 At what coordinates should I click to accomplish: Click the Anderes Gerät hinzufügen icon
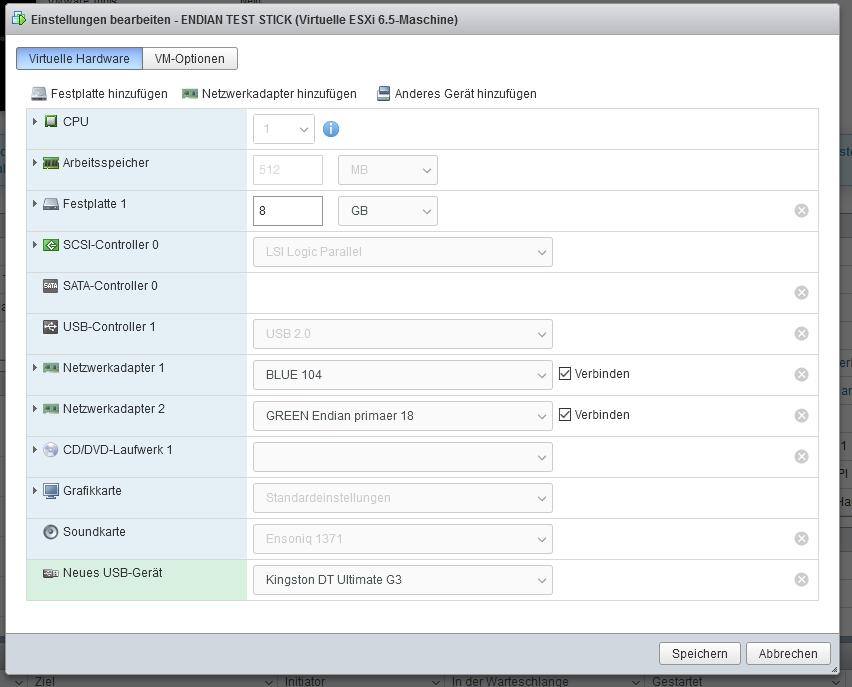[x=383, y=94]
